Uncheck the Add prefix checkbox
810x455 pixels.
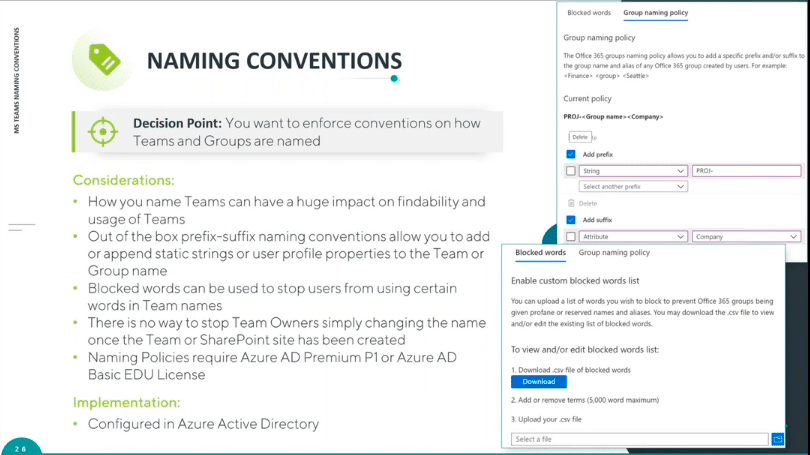[571, 155]
